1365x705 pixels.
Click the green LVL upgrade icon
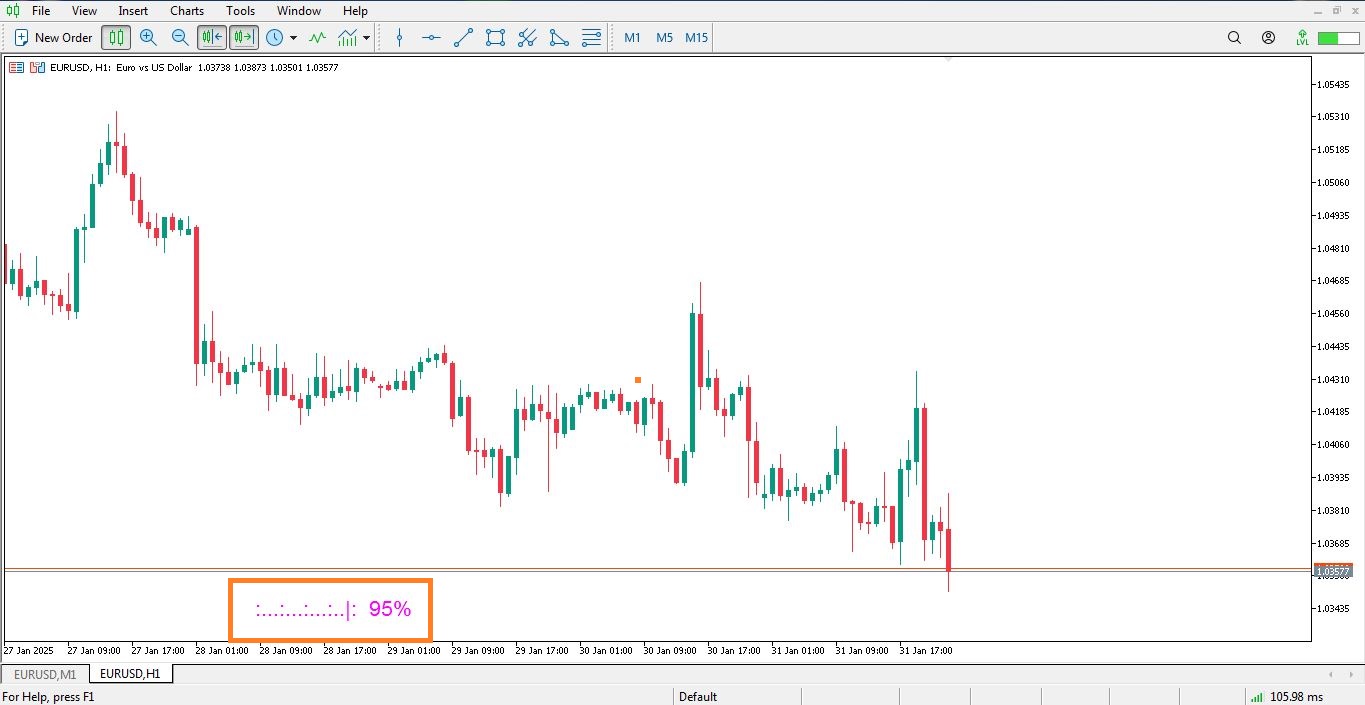click(1302, 38)
